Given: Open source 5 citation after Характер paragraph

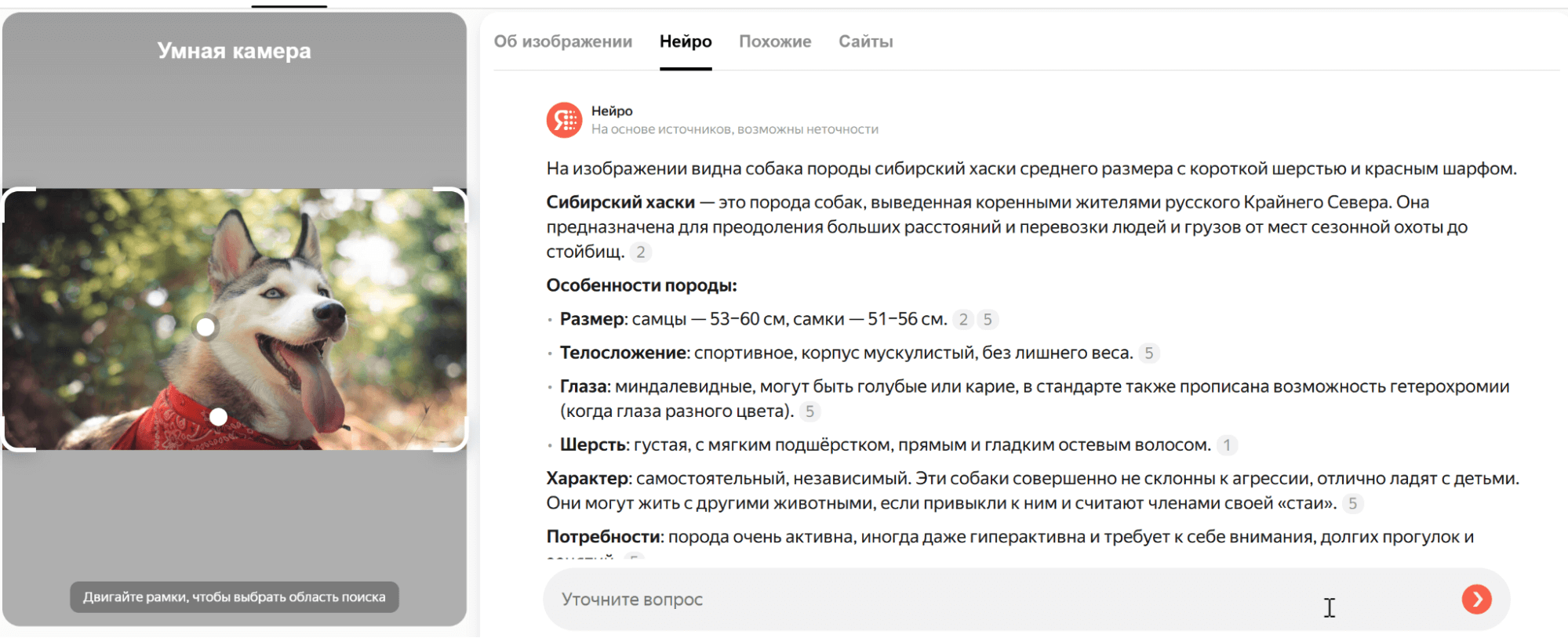Looking at the screenshot, I should pos(1352,504).
